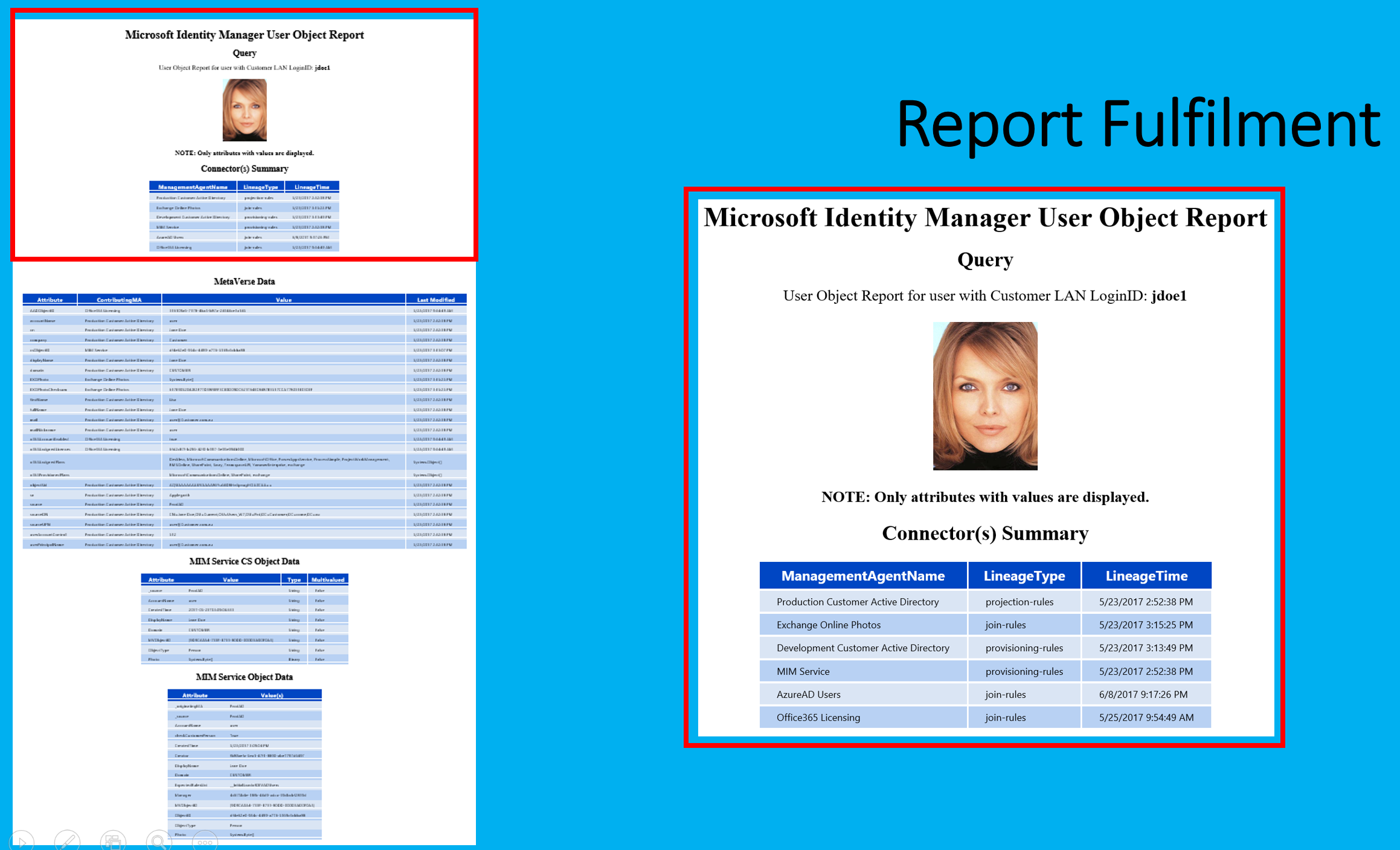Click the Report Fulfilment slide title

[1137, 124]
